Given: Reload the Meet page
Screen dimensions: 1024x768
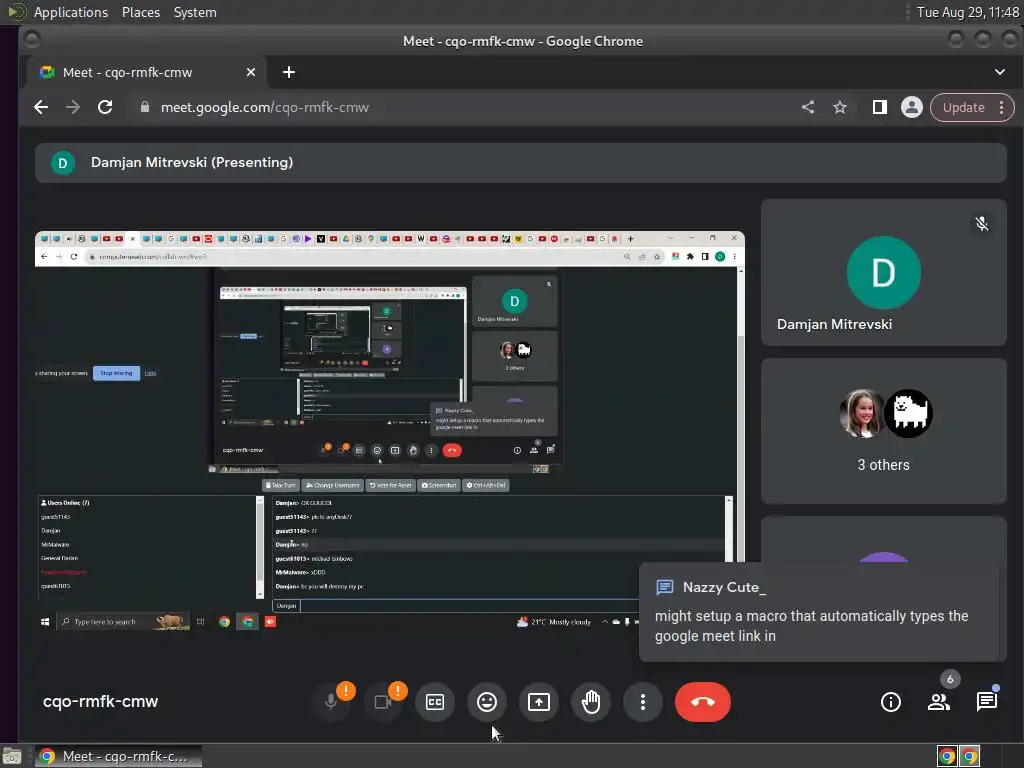Looking at the screenshot, I should pos(105,107).
